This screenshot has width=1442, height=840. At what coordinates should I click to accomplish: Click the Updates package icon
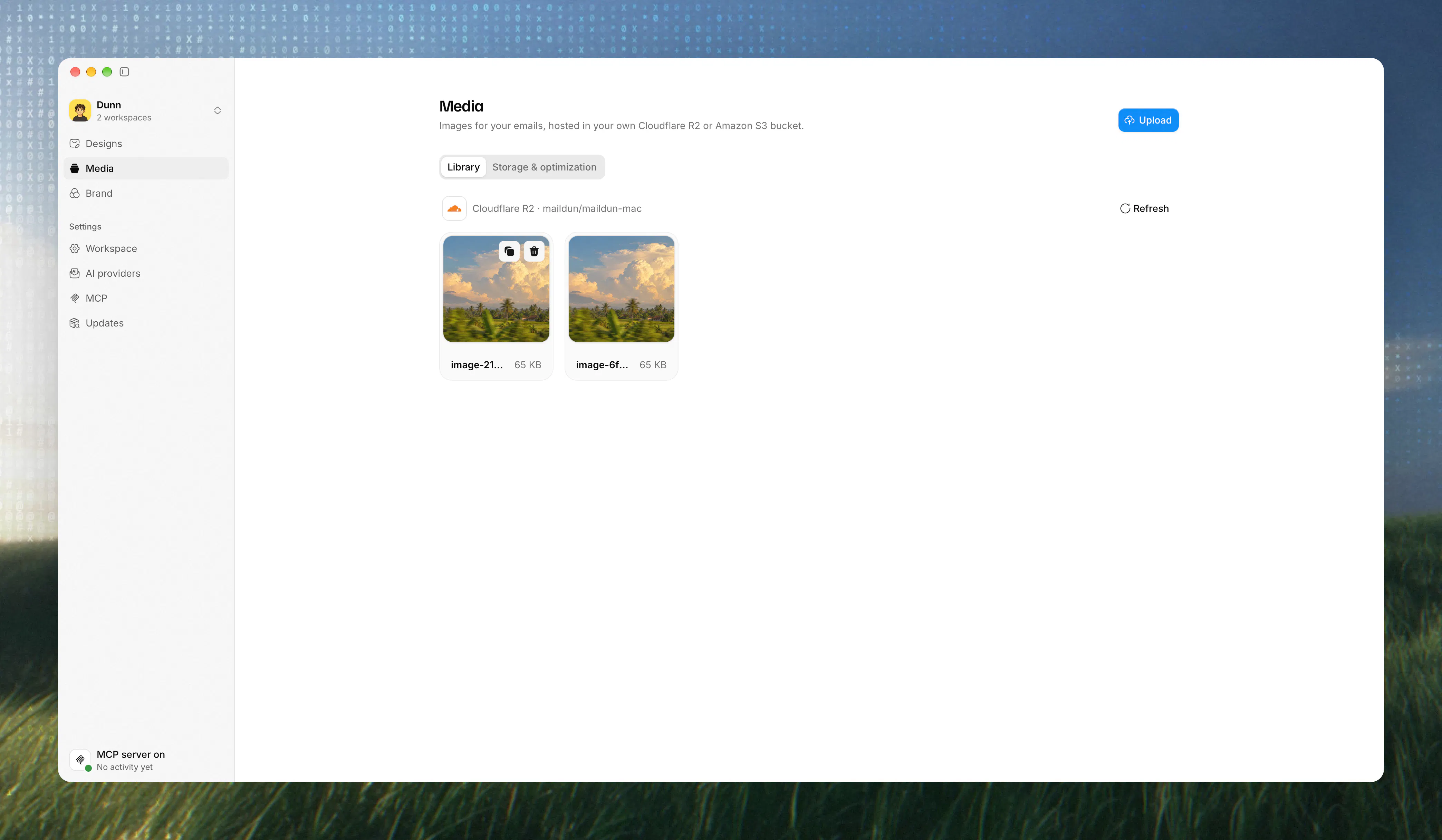(74, 323)
